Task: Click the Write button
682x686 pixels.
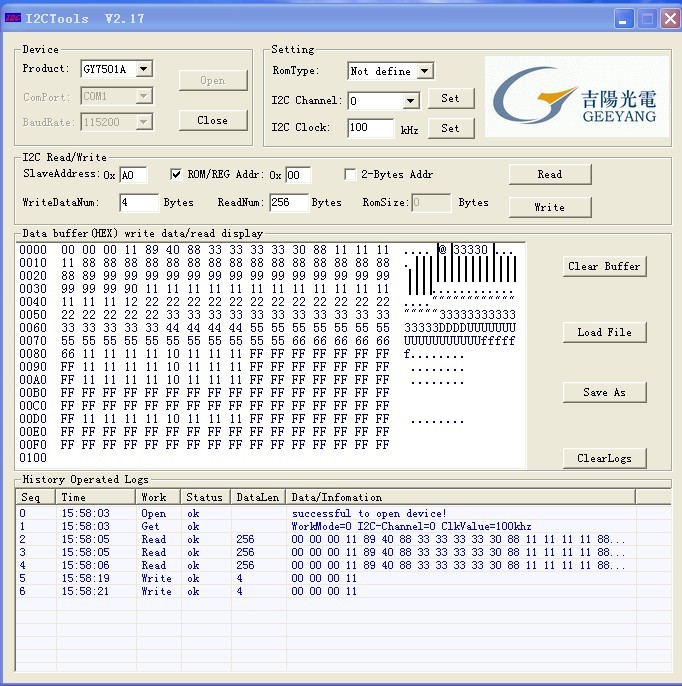Action: [x=550, y=207]
